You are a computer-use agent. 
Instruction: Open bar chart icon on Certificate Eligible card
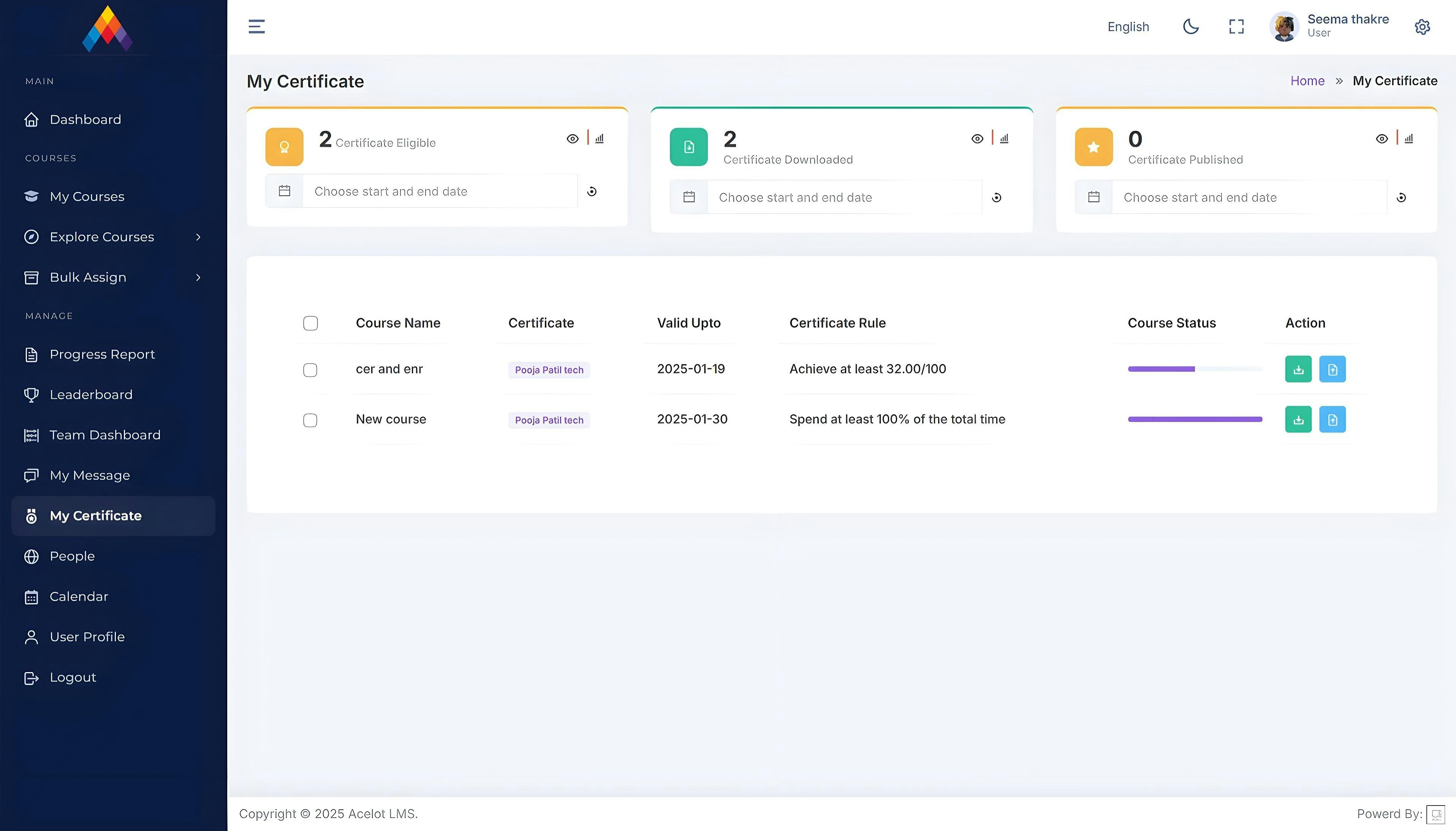600,139
